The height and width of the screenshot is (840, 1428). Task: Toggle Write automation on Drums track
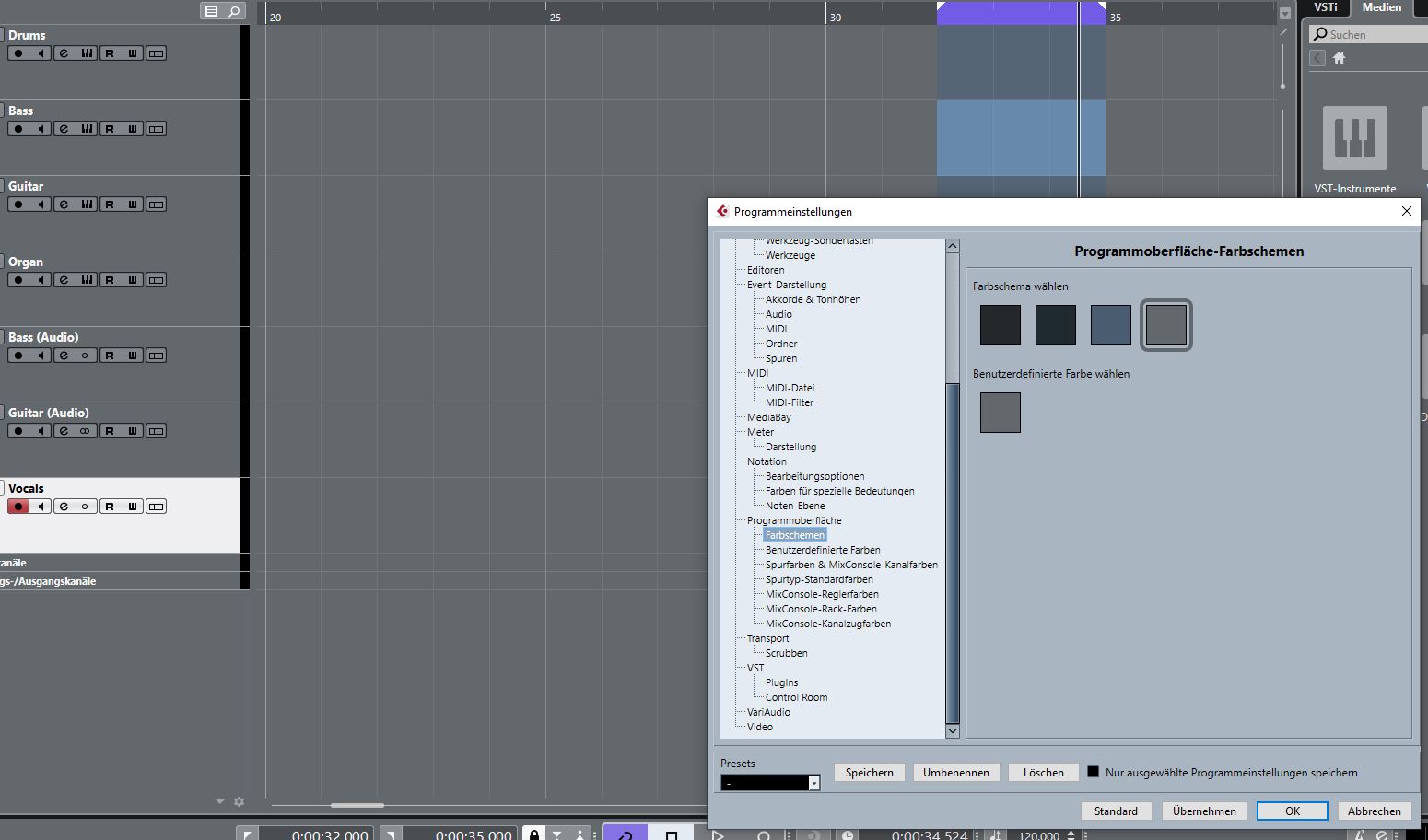[x=133, y=53]
